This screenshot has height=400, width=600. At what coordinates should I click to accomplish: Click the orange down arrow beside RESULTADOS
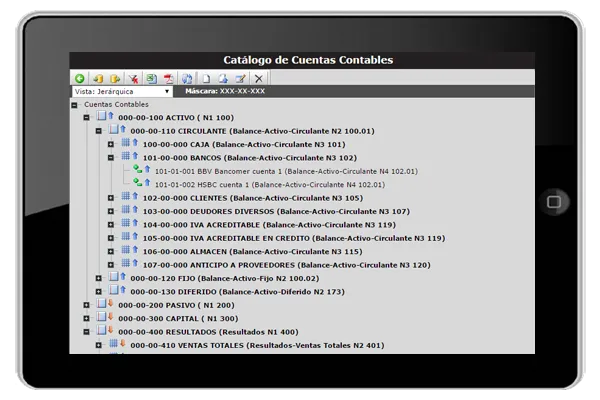pos(111,330)
